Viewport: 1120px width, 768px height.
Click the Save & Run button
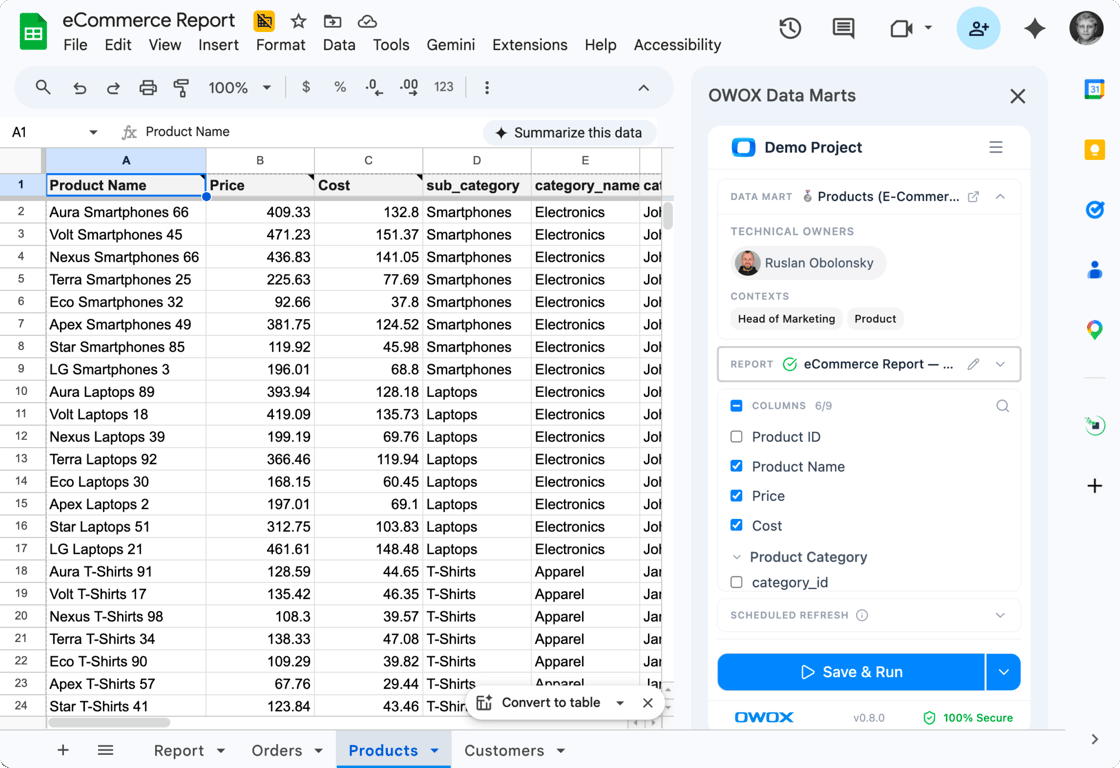[851, 672]
